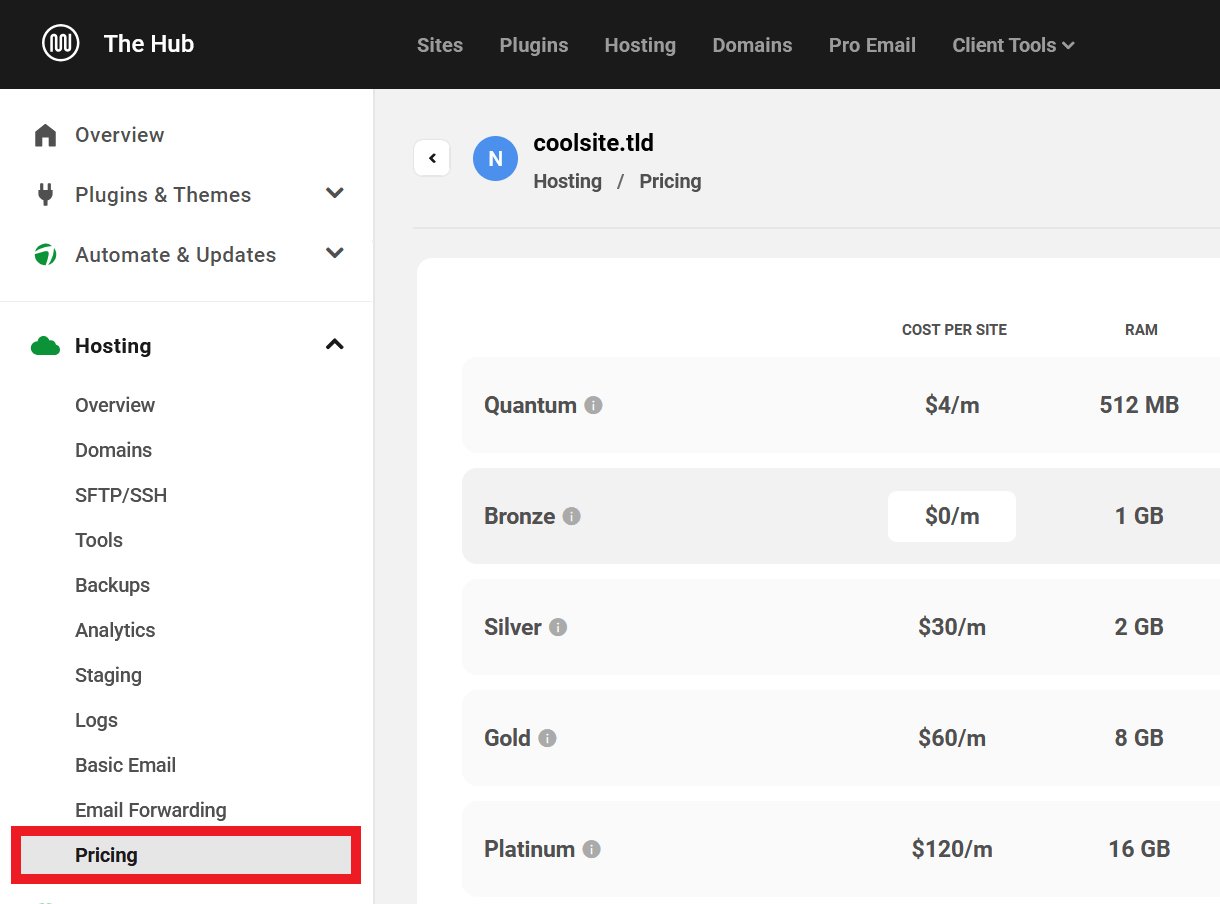
Task: Open Domains in the top navigation
Action: coord(752,45)
